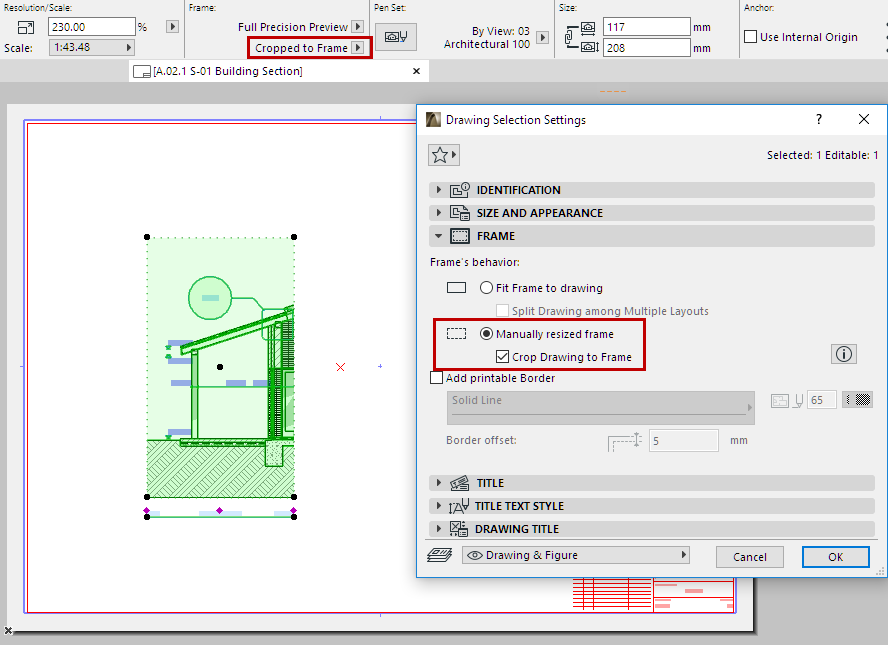Click the ArchiCAD dialog title icon
This screenshot has width=888, height=645.
(434, 119)
